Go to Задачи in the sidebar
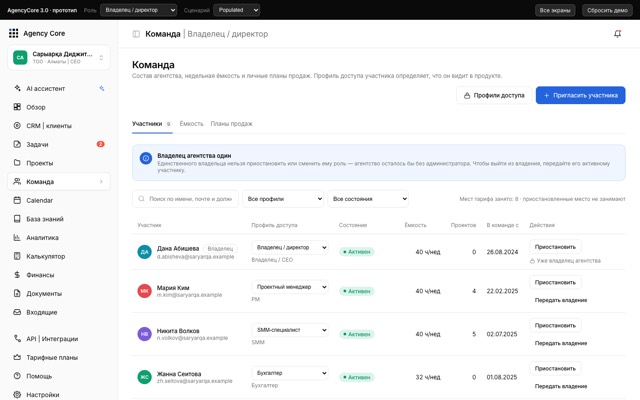The height and width of the screenshot is (400, 640). coord(59,144)
